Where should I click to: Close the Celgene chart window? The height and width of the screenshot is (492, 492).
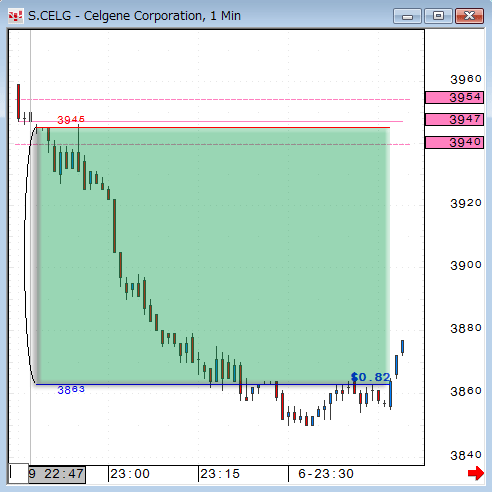(x=469, y=16)
